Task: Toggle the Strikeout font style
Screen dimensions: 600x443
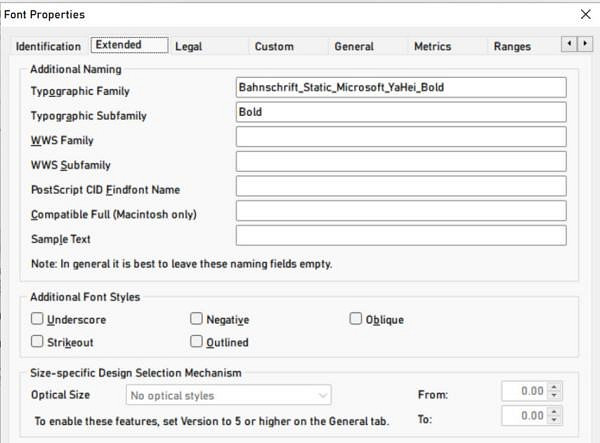Action: pyautogui.click(x=37, y=342)
